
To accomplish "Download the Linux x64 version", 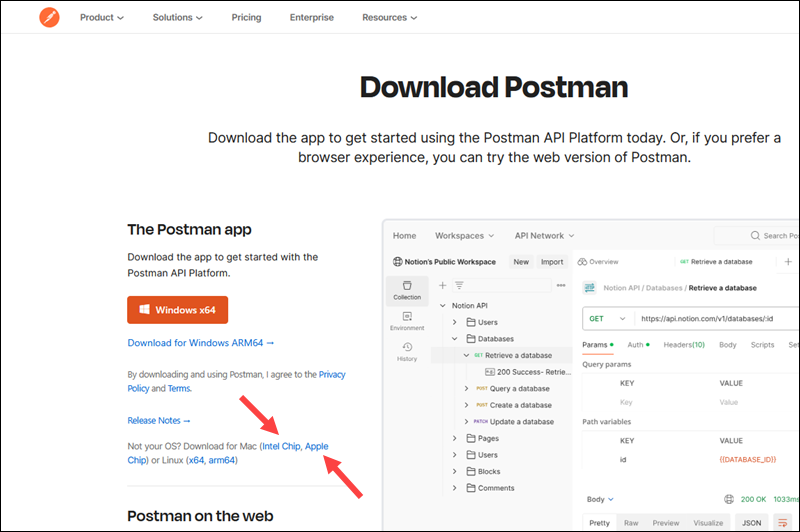I will tap(196, 460).
